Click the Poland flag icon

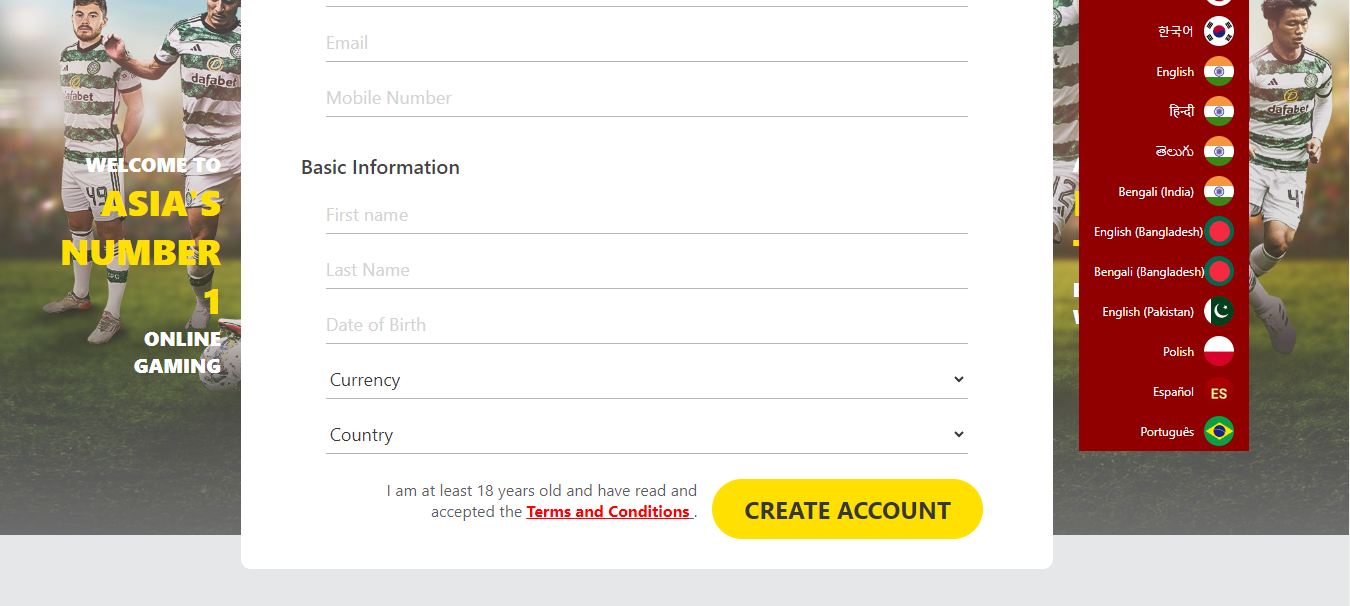point(1218,351)
